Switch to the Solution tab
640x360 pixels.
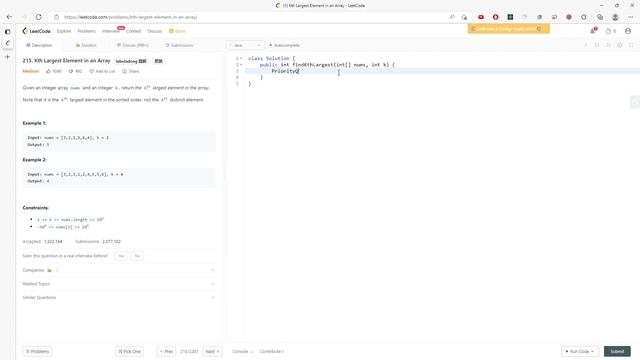(86, 45)
